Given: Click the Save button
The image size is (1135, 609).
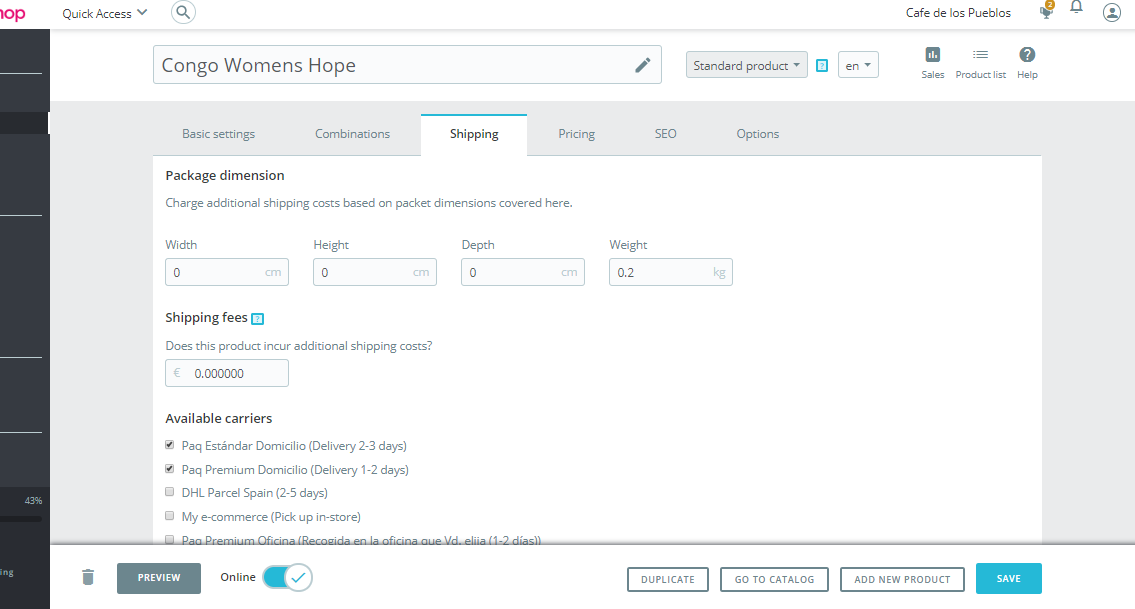Looking at the screenshot, I should coord(1008,579).
